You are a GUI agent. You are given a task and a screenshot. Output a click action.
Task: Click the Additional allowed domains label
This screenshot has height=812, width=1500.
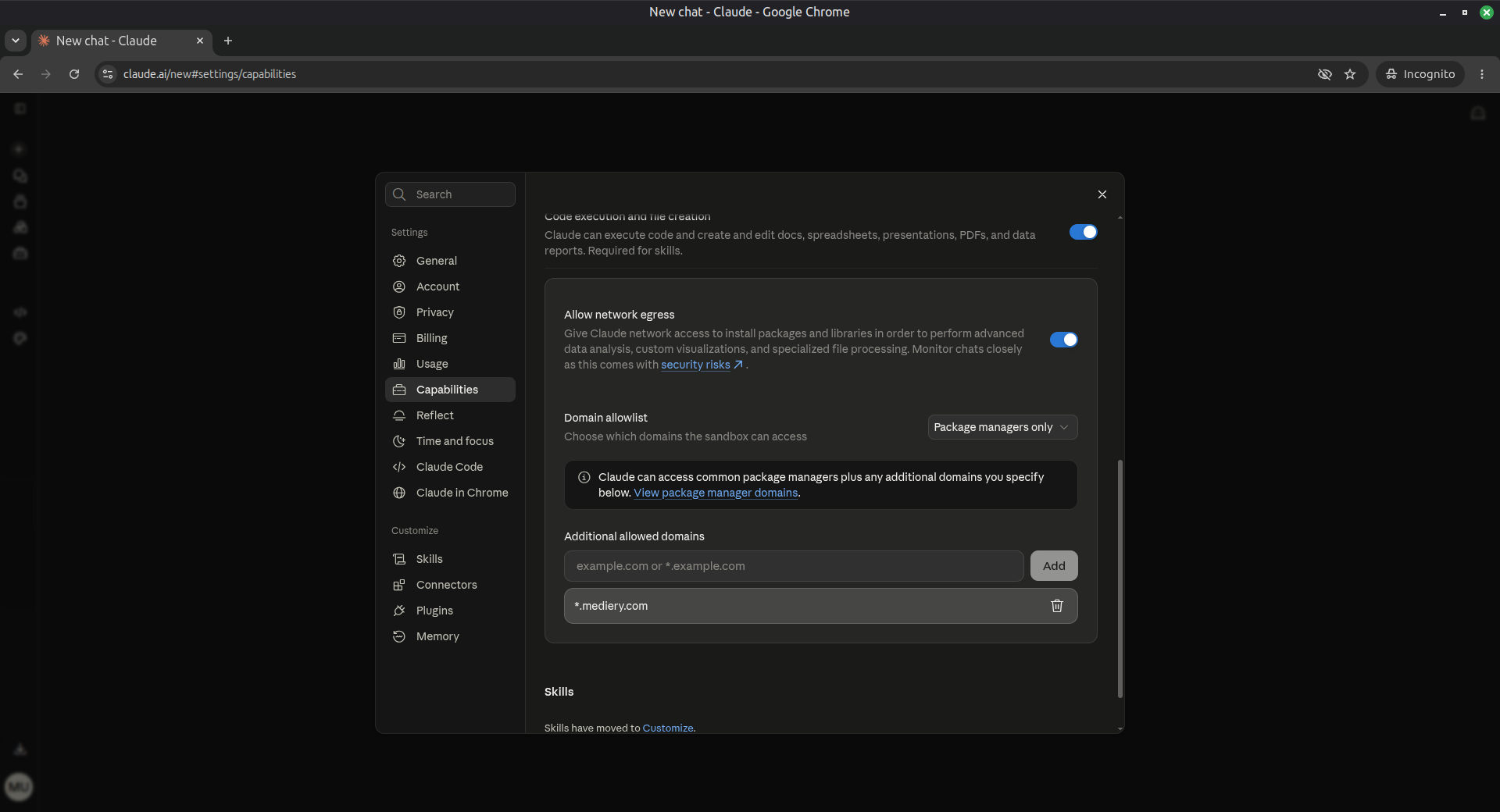[634, 536]
